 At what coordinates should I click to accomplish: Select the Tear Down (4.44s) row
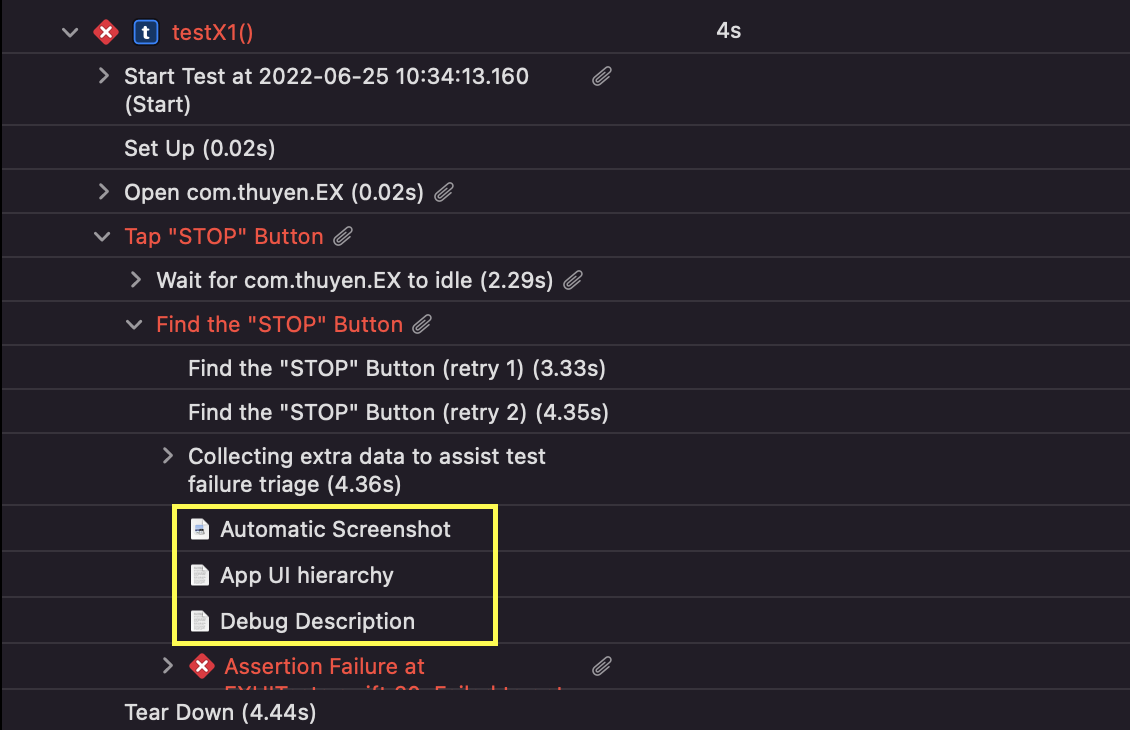point(220,712)
